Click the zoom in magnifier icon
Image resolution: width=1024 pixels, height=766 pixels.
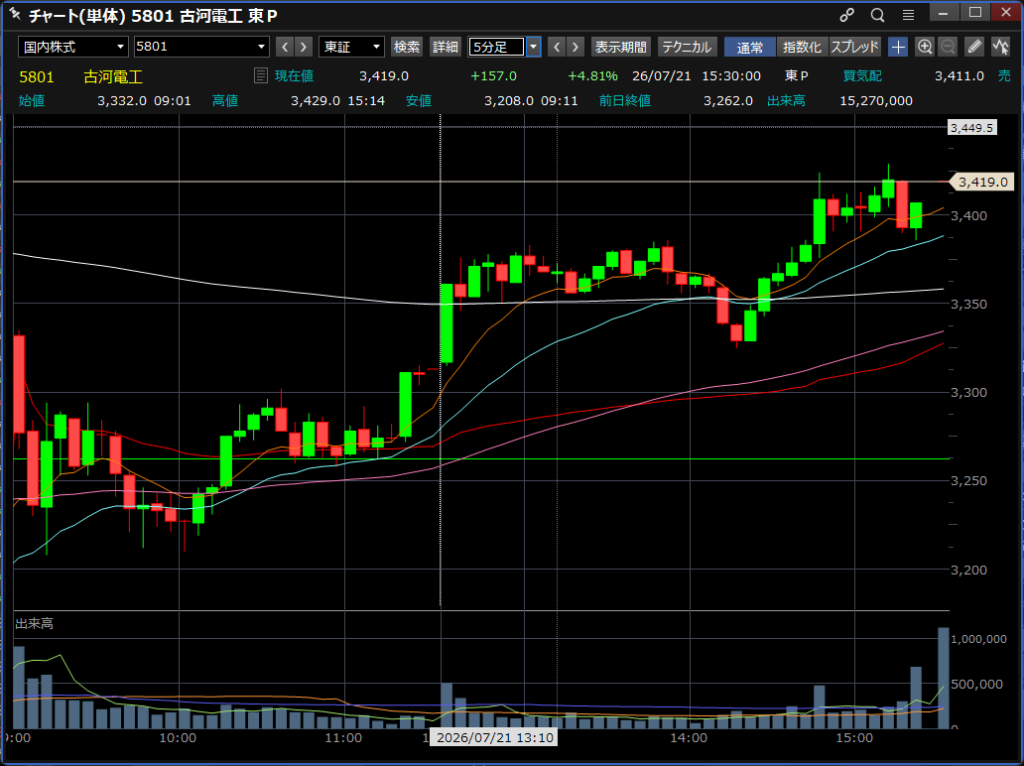[924, 47]
